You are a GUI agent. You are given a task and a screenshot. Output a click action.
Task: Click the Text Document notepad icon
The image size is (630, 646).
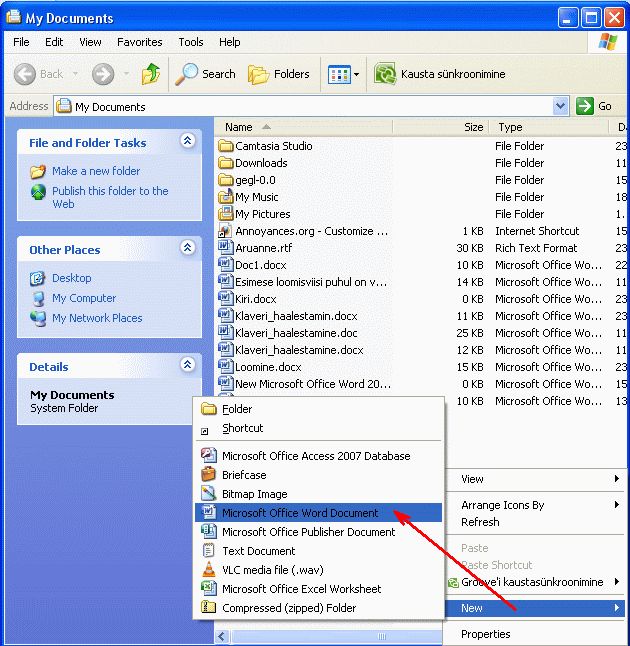tap(208, 550)
